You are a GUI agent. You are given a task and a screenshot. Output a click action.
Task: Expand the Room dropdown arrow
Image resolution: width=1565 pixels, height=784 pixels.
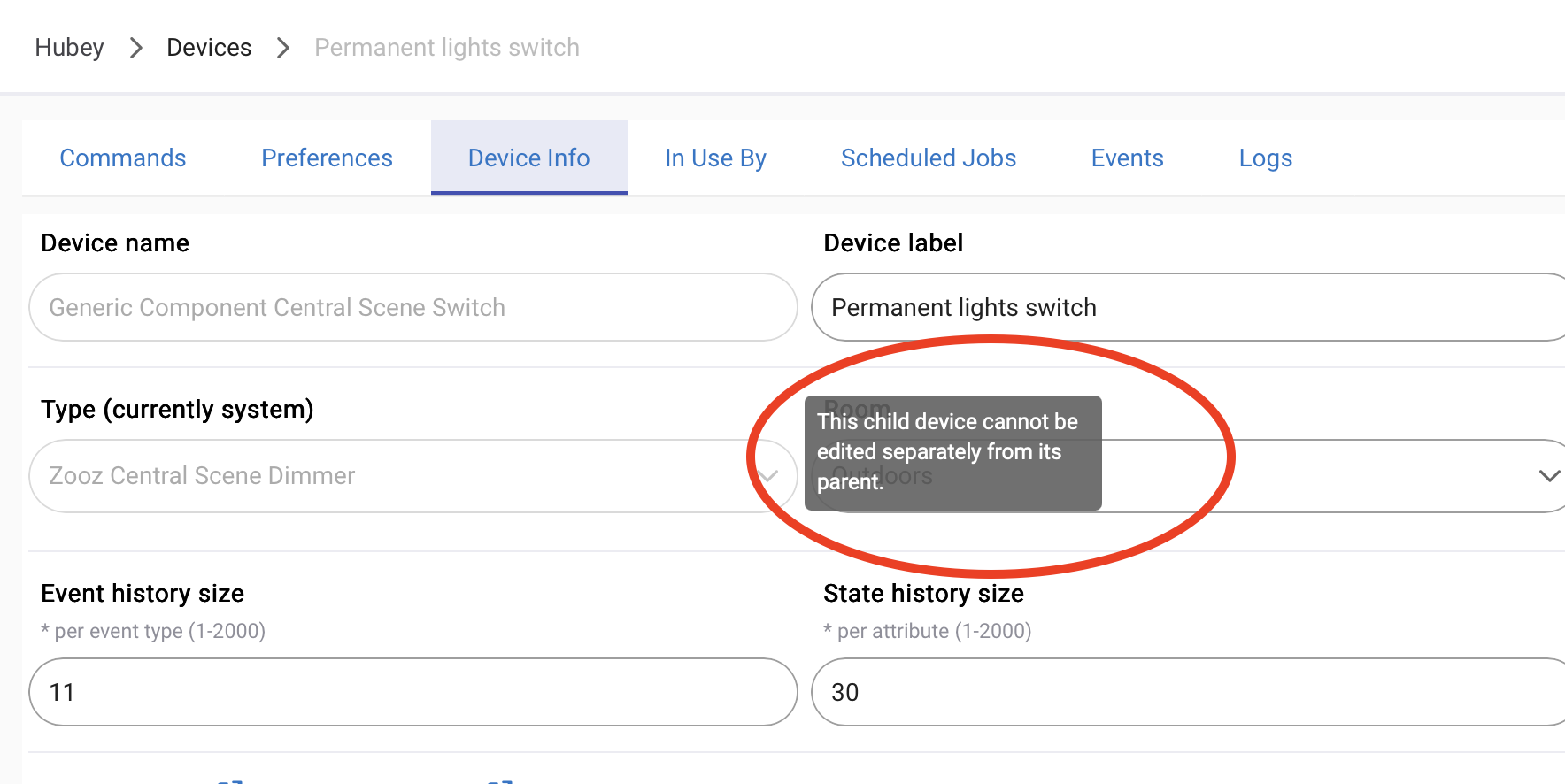tap(1548, 476)
